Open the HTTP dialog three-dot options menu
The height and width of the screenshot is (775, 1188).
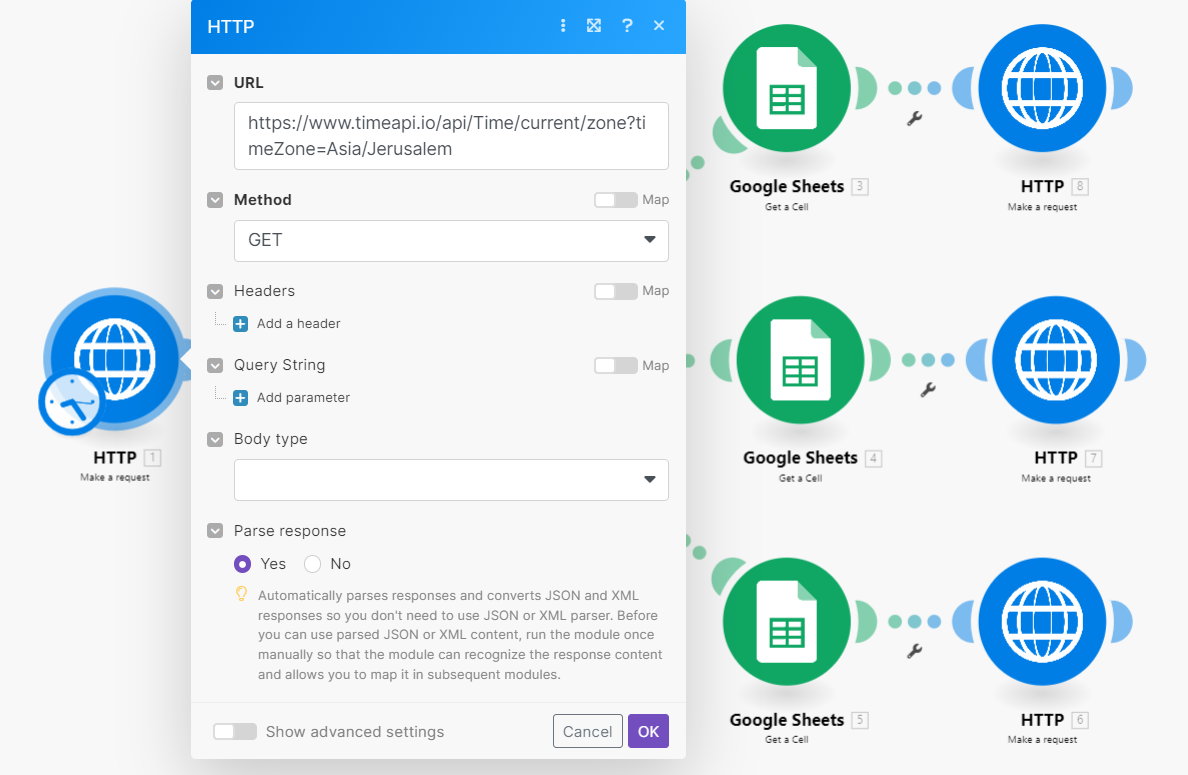tap(563, 26)
